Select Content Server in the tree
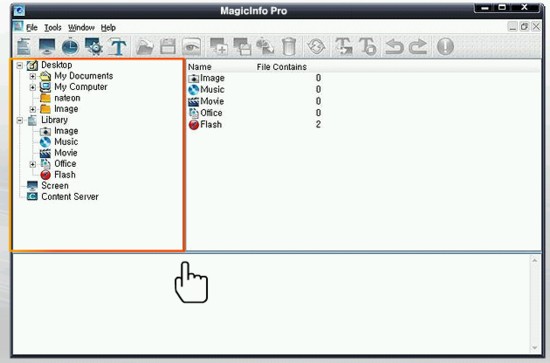The width and height of the screenshot is (550, 363). point(70,197)
